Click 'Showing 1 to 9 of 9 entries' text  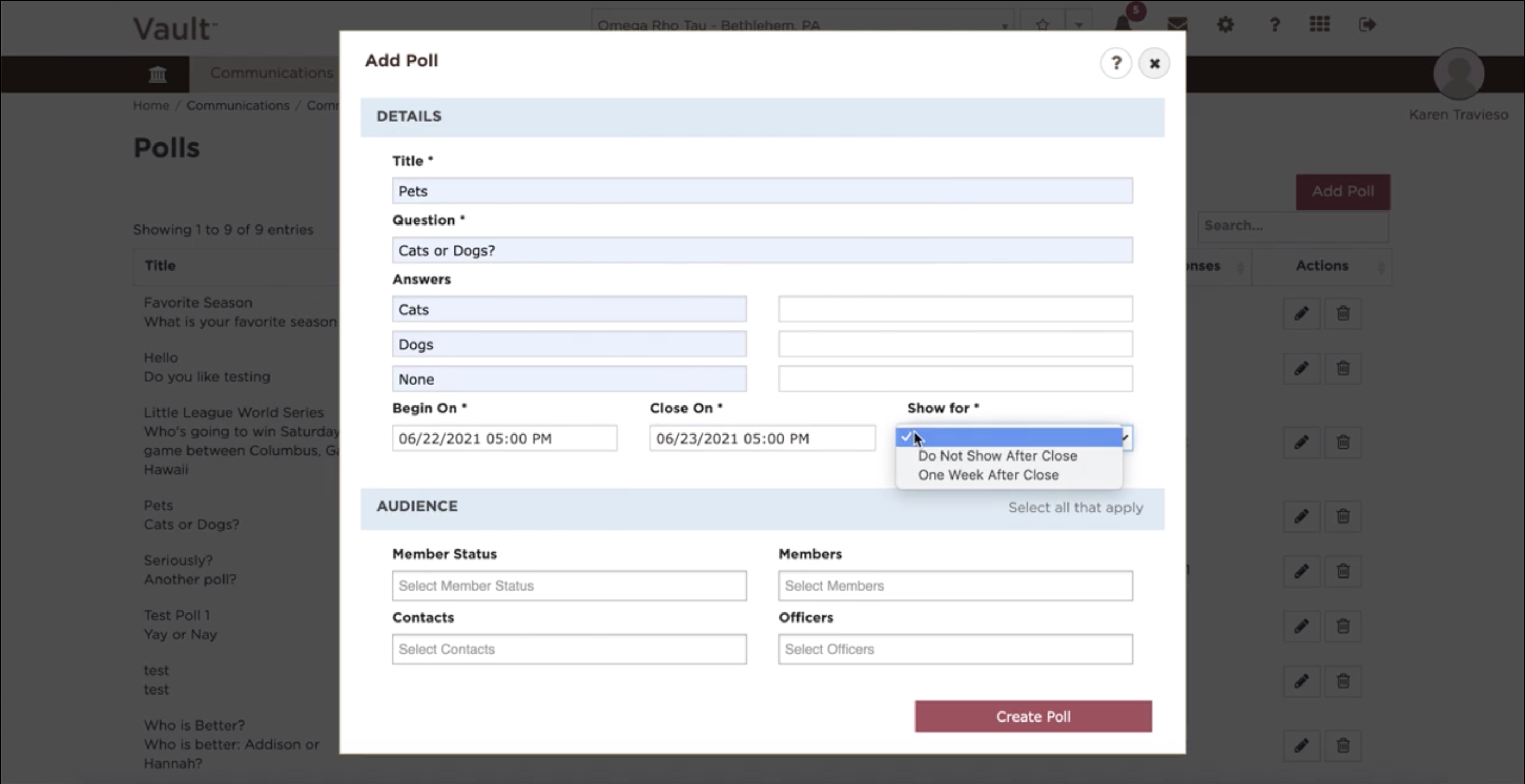click(223, 229)
